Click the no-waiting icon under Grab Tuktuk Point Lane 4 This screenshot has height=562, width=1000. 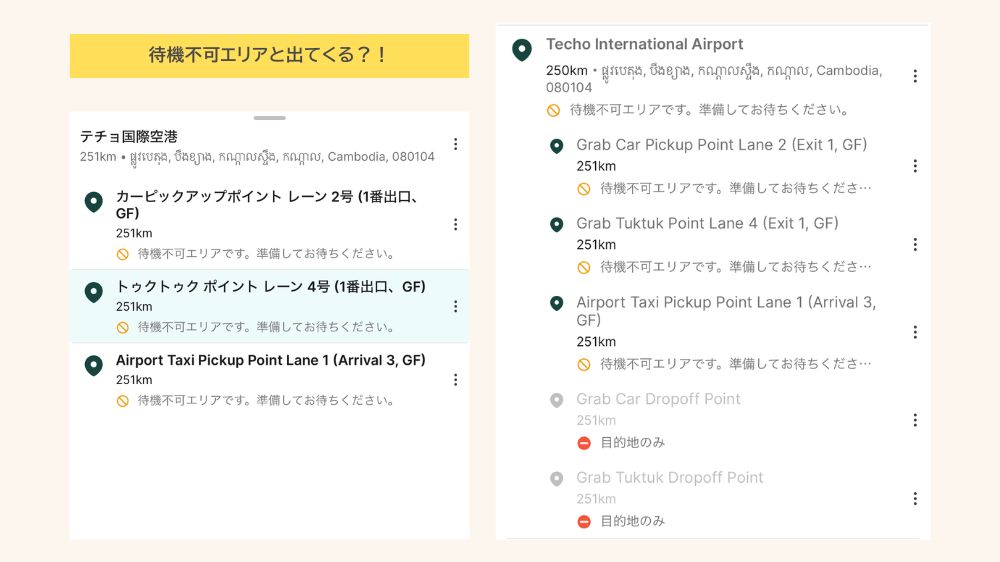tap(584, 268)
